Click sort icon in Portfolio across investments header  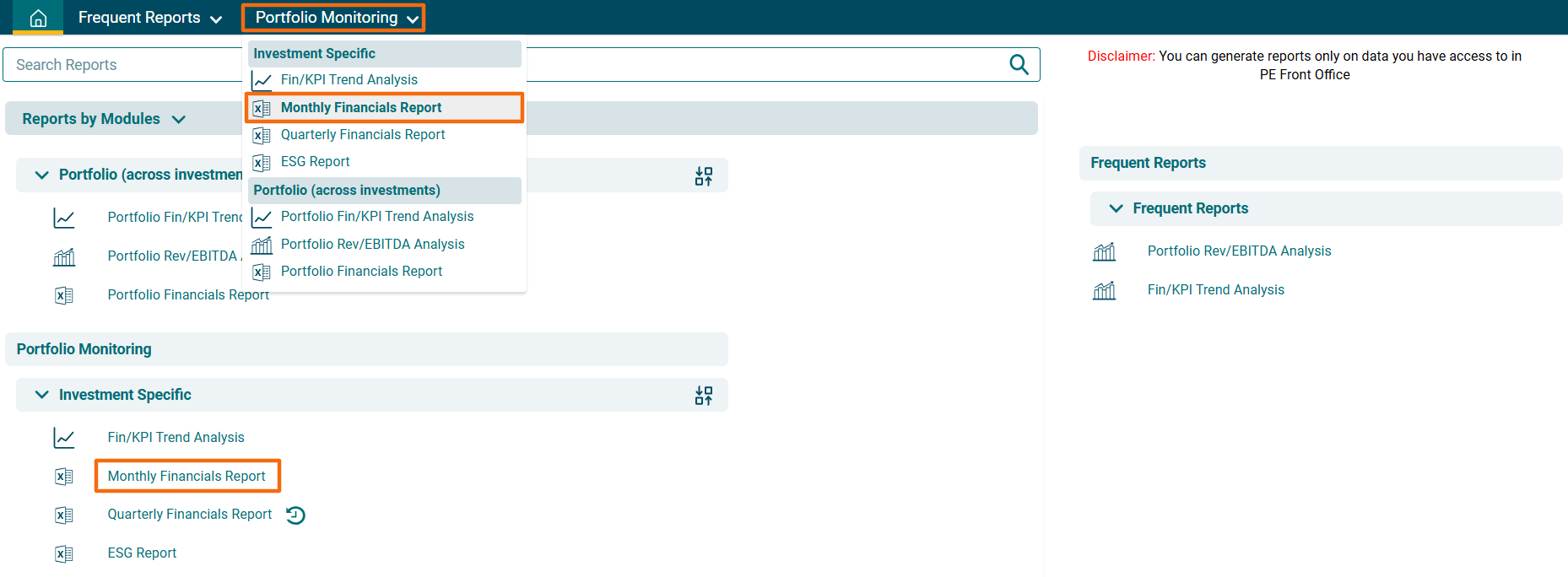[703, 175]
